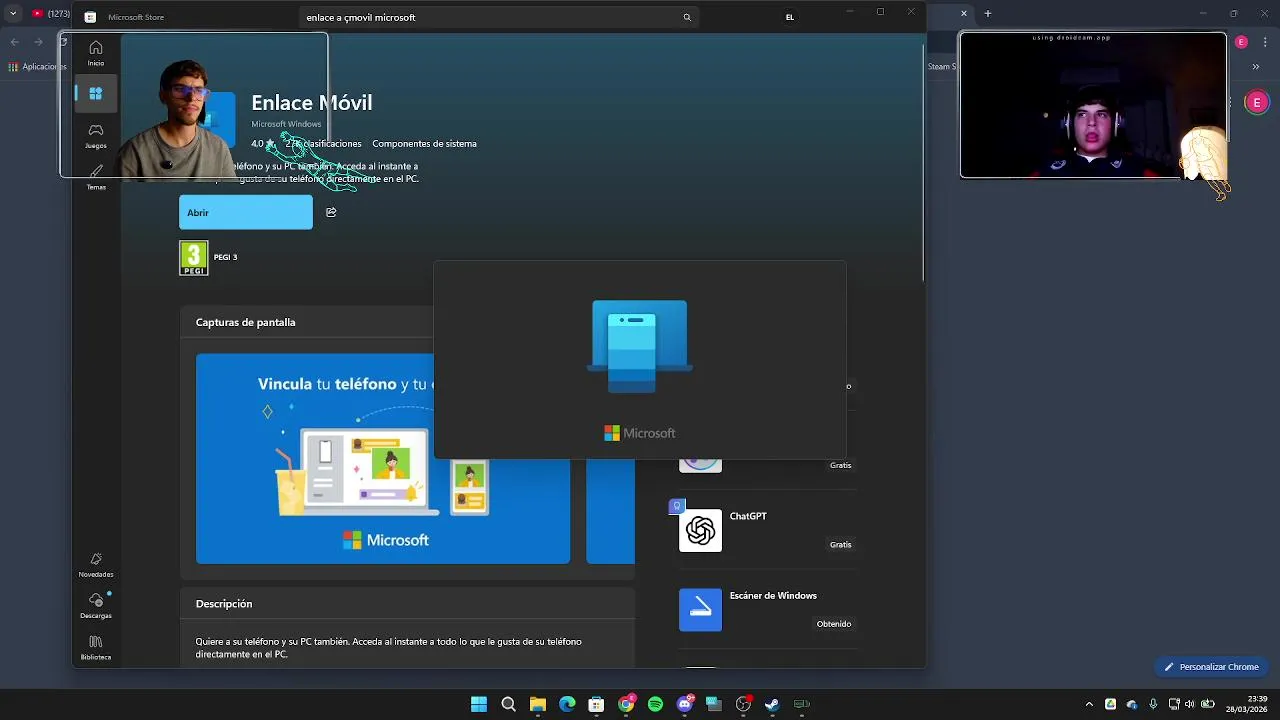This screenshot has height=720, width=1280.
Task: Open Discord from taskbar
Action: [684, 704]
